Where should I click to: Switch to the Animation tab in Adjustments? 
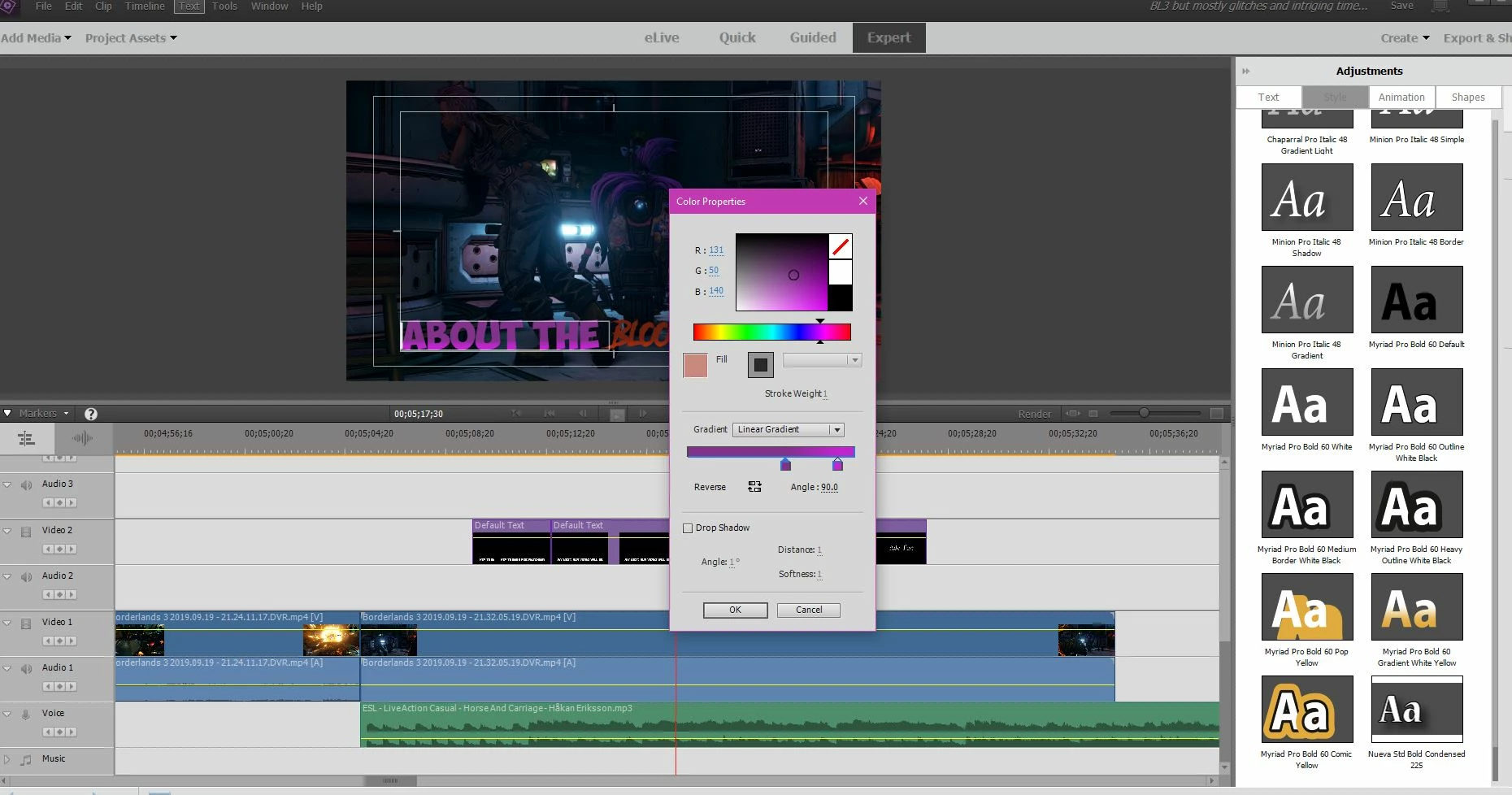click(x=1401, y=98)
